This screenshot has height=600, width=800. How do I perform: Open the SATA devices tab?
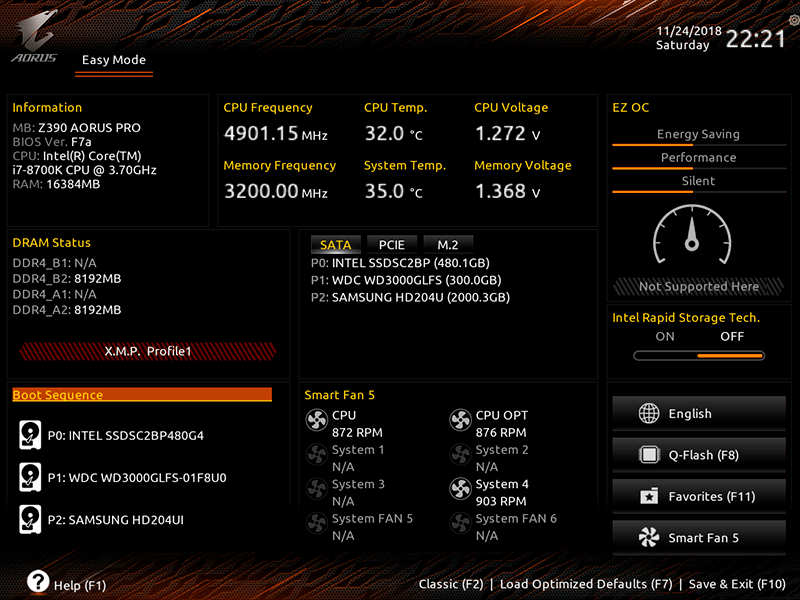pyautogui.click(x=336, y=244)
